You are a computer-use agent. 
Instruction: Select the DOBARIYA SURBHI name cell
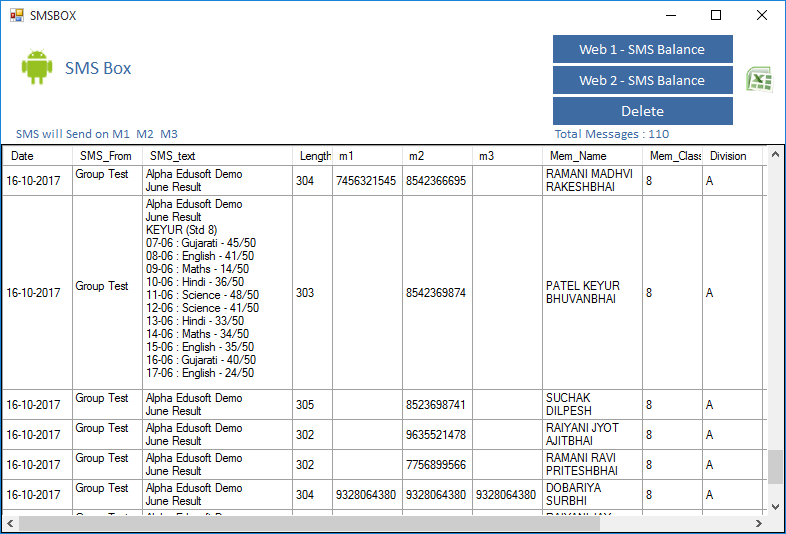591,495
